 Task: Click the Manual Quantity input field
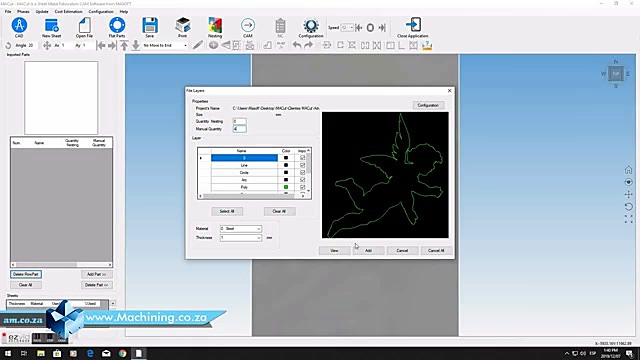[x=240, y=129]
